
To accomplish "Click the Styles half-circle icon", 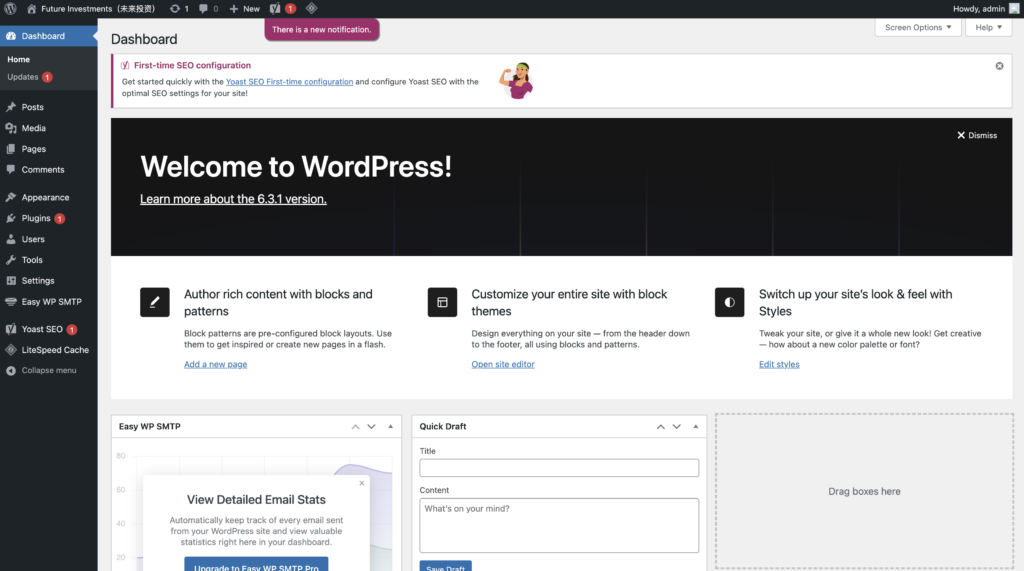I will click(x=729, y=302).
